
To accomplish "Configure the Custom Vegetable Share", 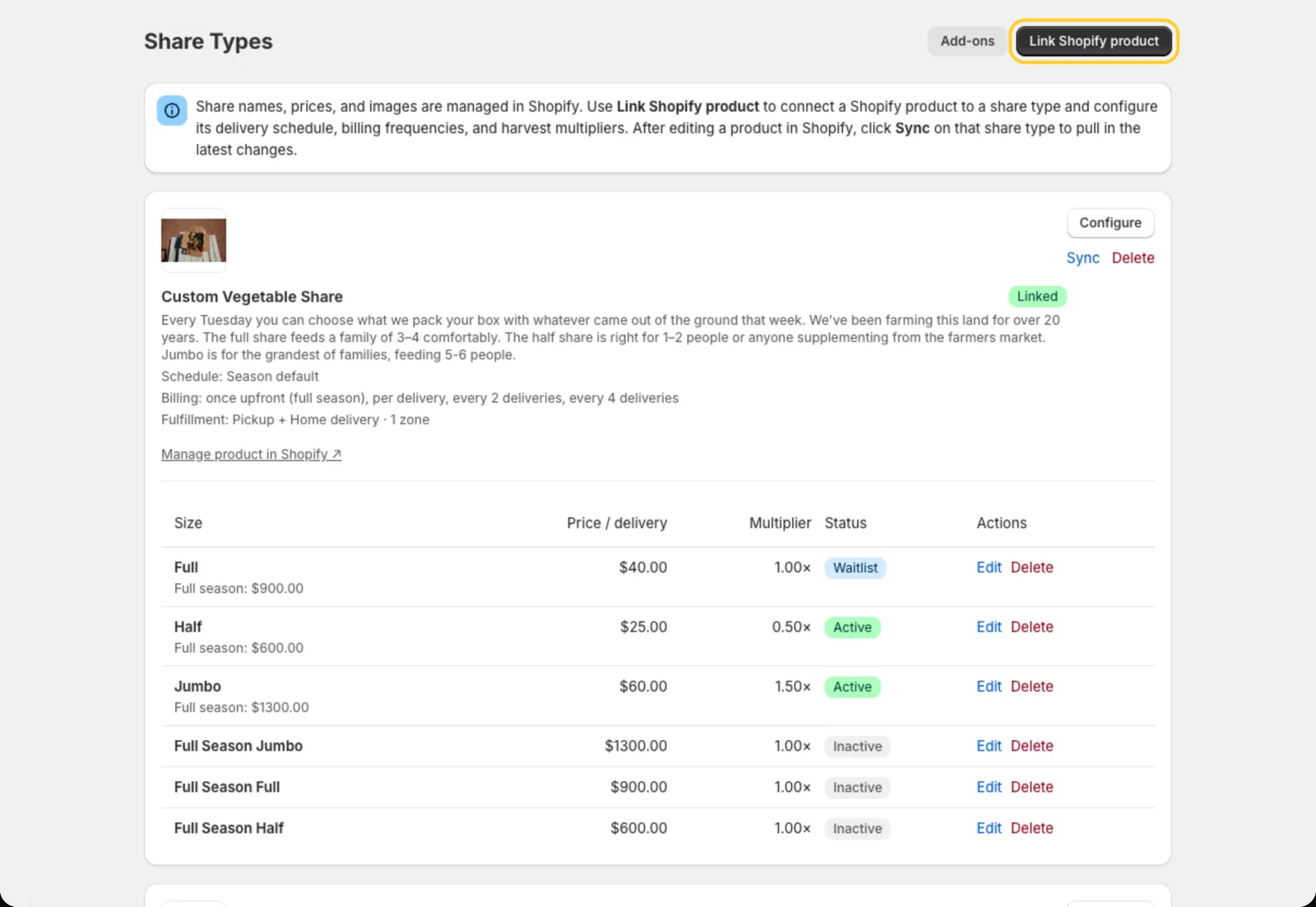I will pyautogui.click(x=1110, y=223).
